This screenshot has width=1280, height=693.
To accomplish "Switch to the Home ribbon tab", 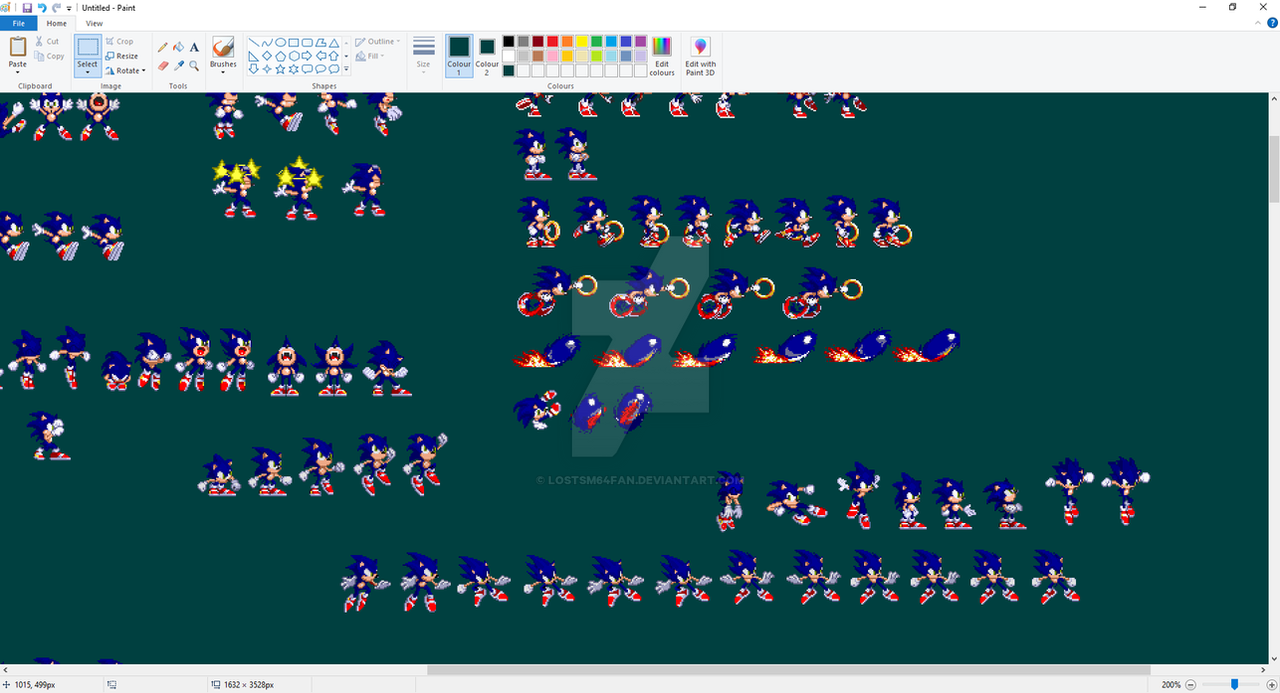I will [x=57, y=23].
